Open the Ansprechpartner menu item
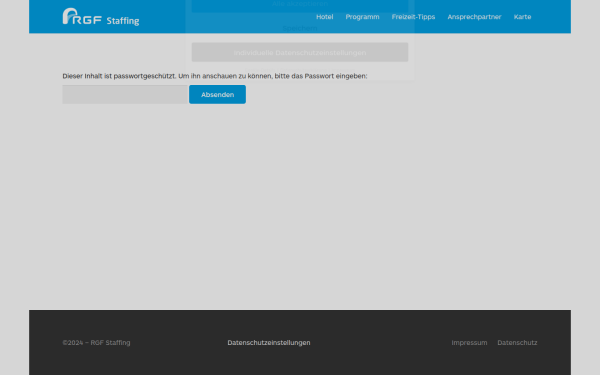600x375 pixels. pyautogui.click(x=474, y=17)
